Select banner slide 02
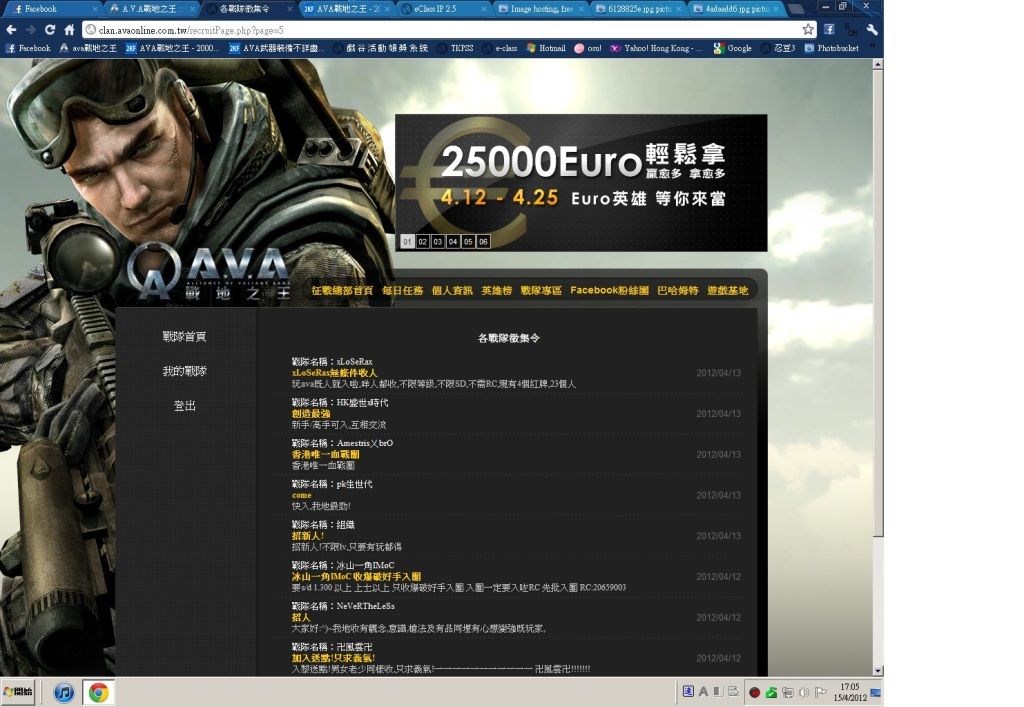Viewport: 1024px width, 707px height. coord(423,242)
